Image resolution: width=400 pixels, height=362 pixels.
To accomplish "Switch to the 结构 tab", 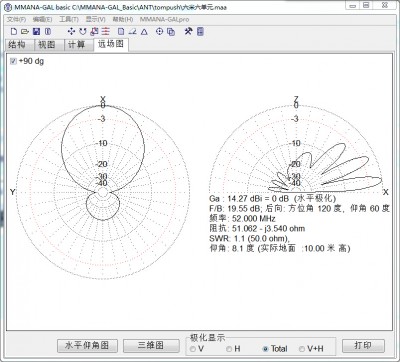I will pos(20,45).
